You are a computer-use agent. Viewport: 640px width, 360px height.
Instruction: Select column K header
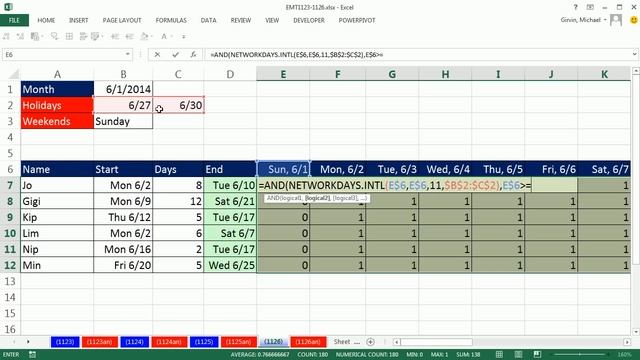click(604, 74)
